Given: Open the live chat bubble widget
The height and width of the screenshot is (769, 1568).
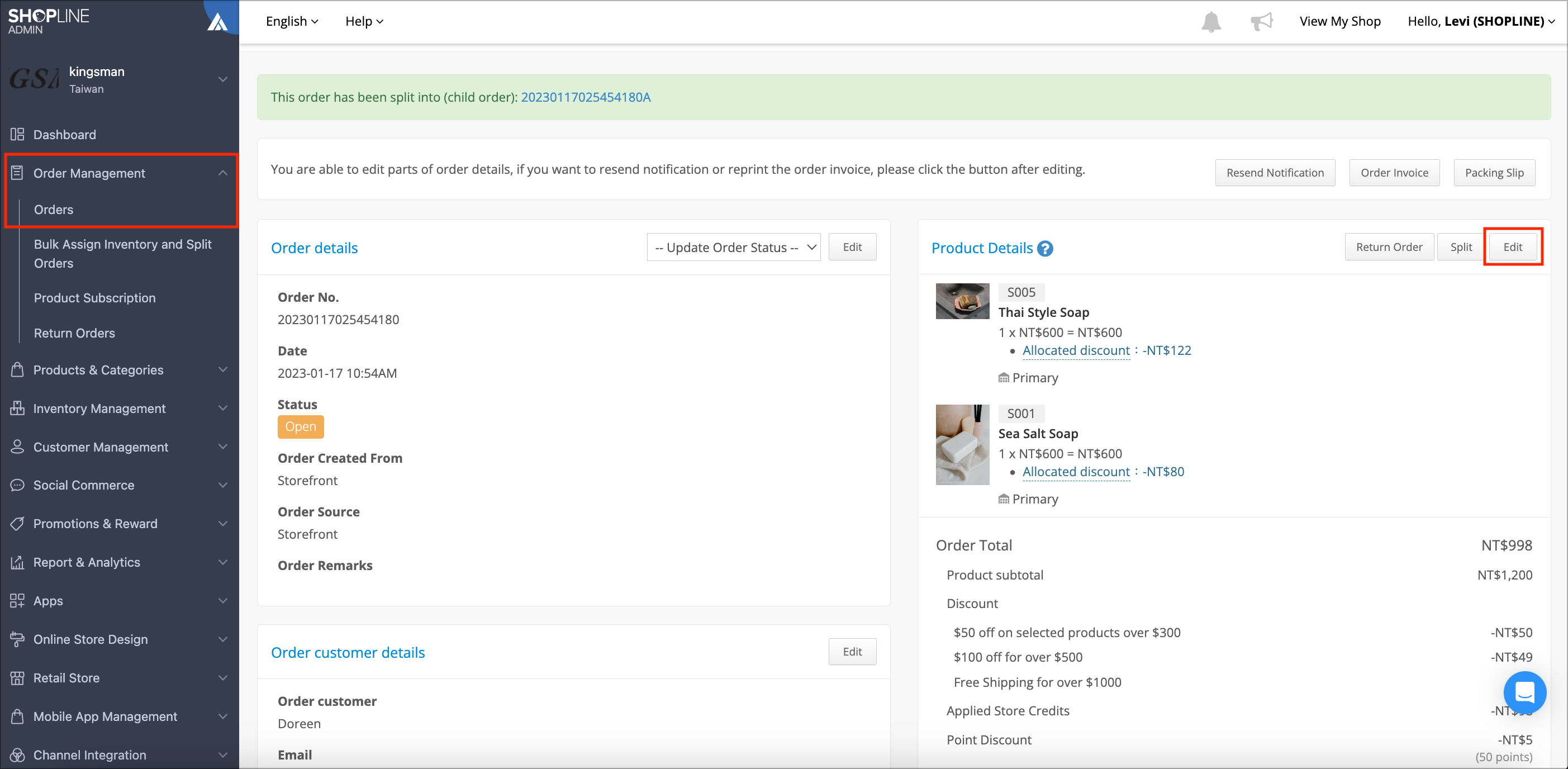Looking at the screenshot, I should point(1524,692).
